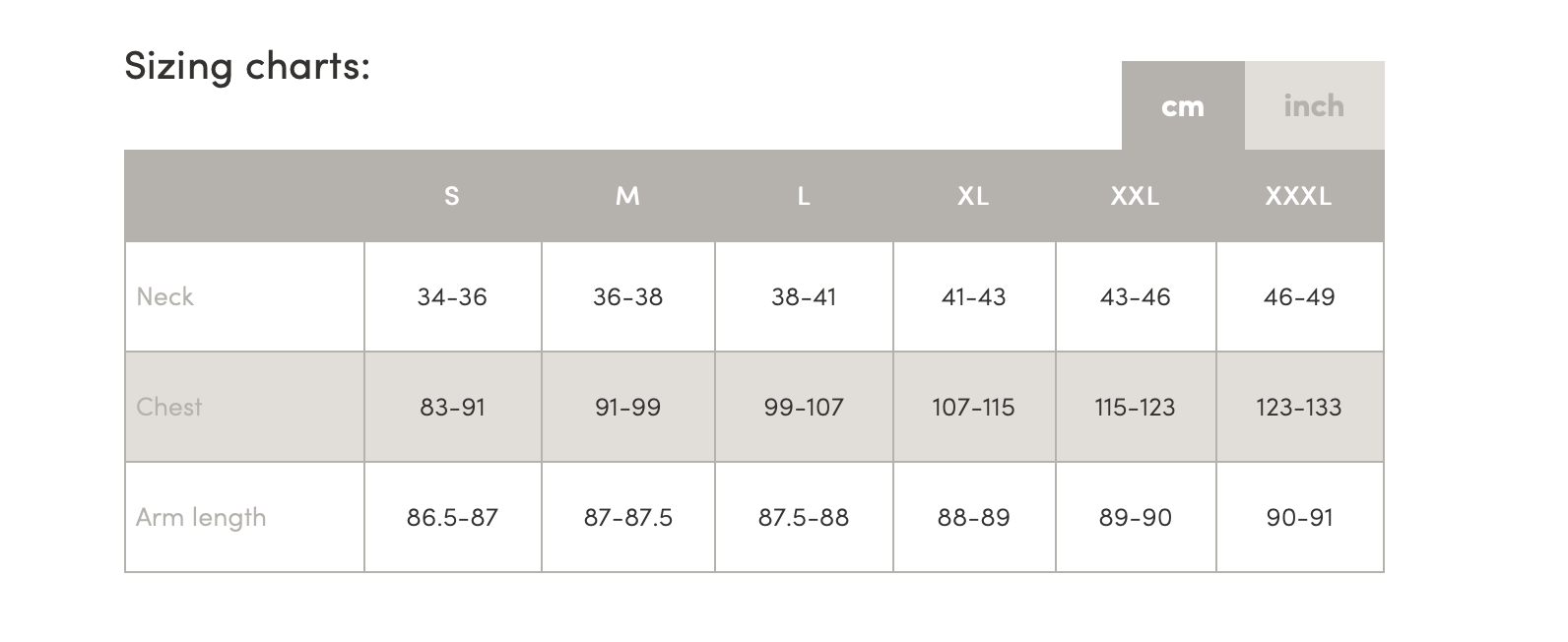Select chest cell showing 115-123

coord(1135,407)
